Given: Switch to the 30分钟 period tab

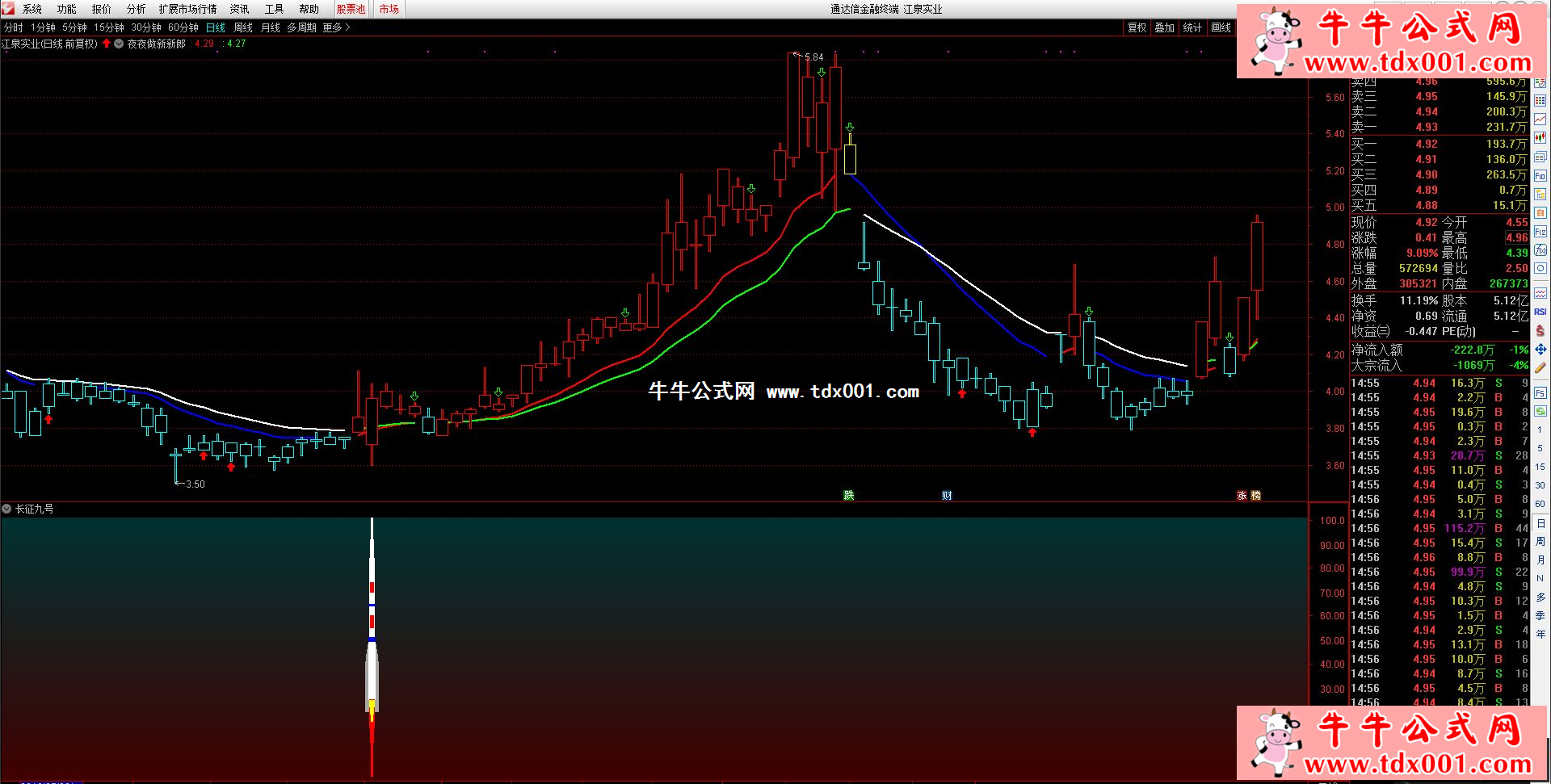Looking at the screenshot, I should [x=146, y=27].
